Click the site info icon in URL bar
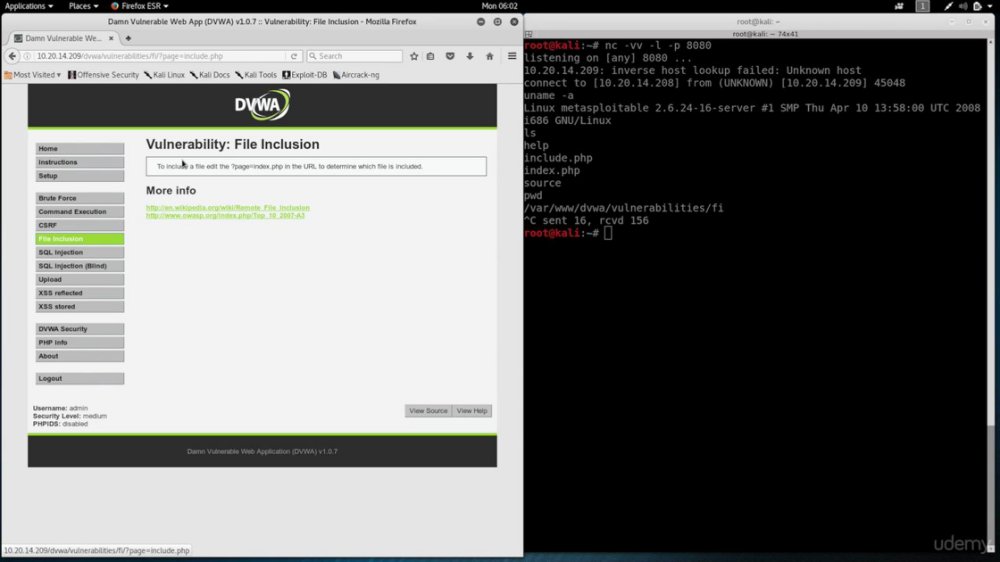1000x562 pixels. pyautogui.click(x=27, y=56)
